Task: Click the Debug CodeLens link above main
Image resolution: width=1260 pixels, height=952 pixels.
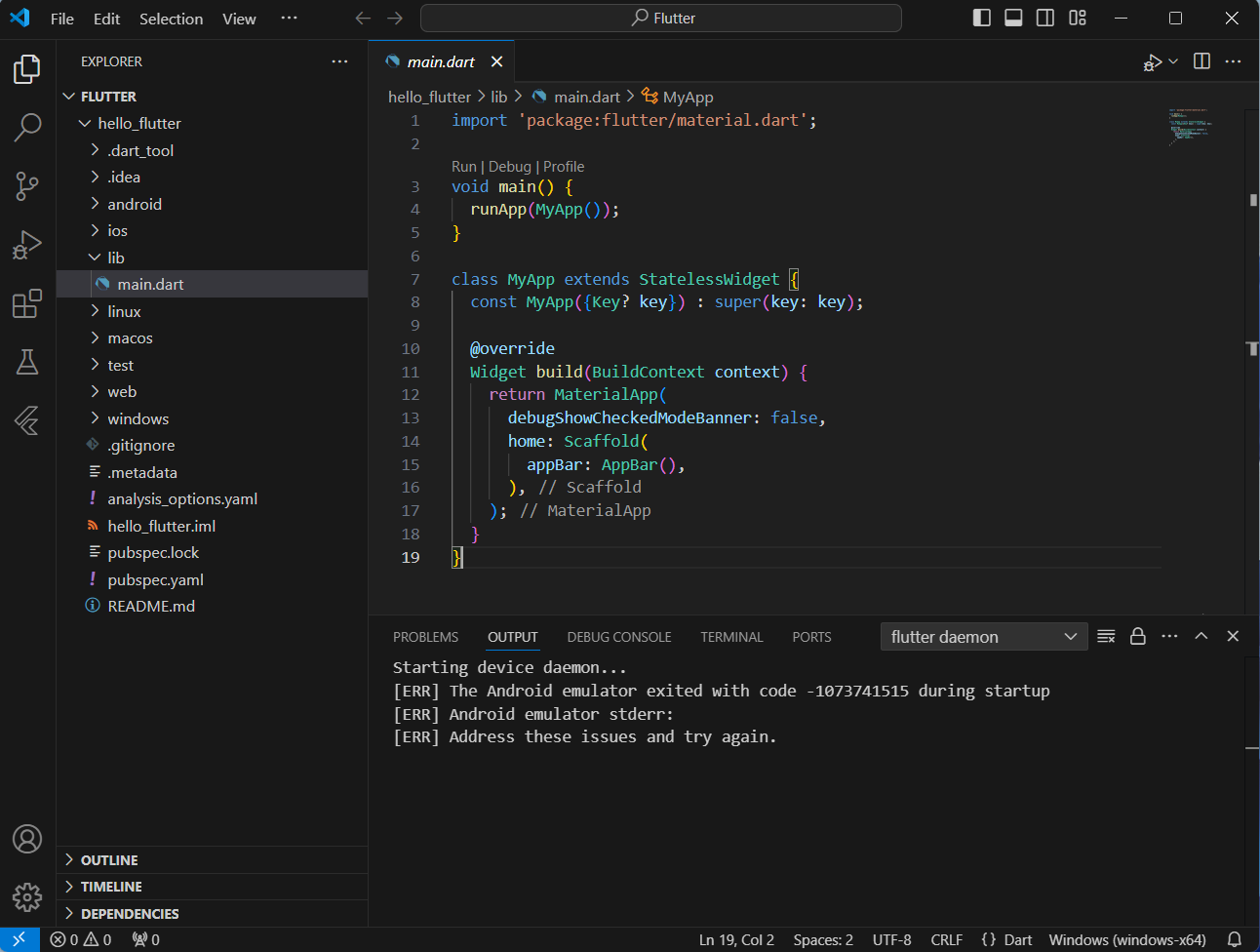Action: click(510, 167)
